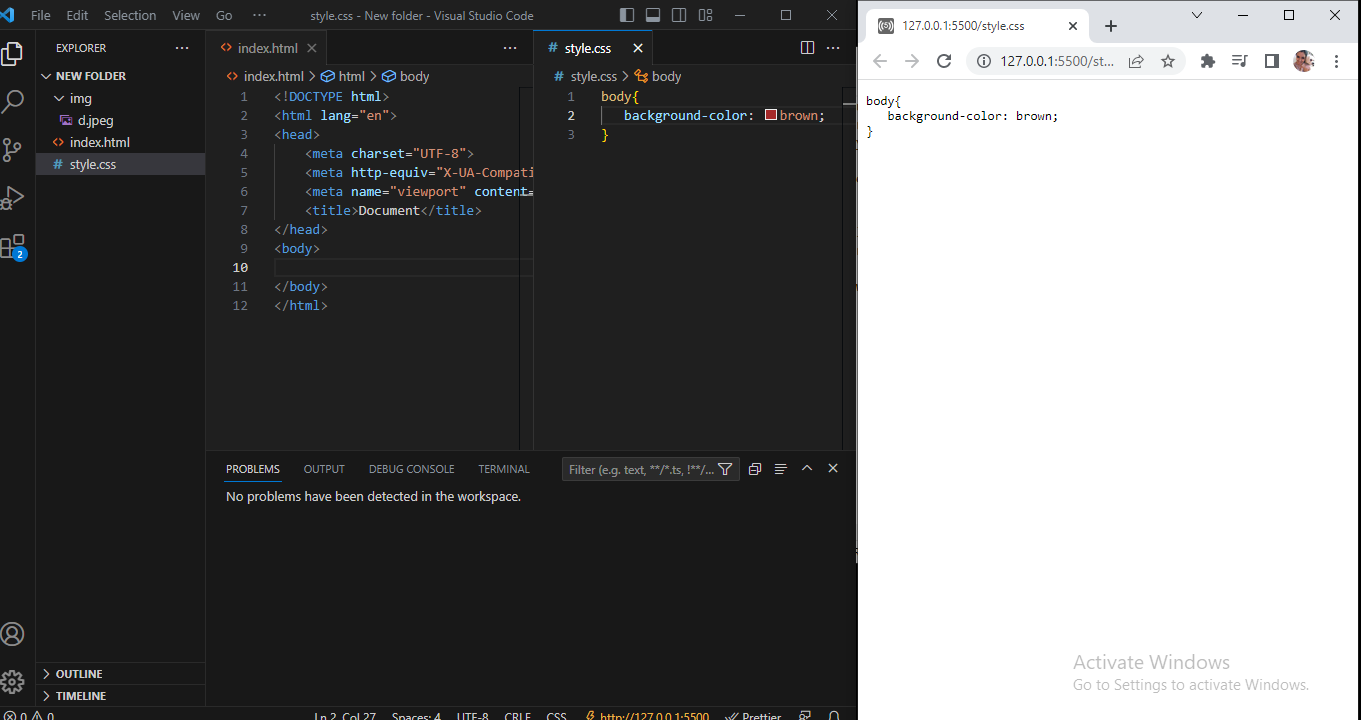Split the style.css editor to the right
1361x720 pixels.
(808, 48)
